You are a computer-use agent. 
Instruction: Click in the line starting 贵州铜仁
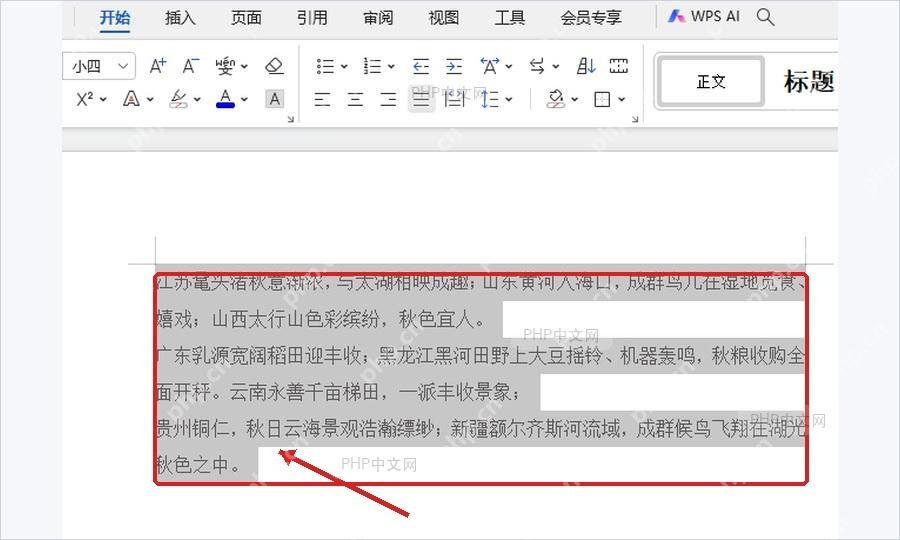pos(480,428)
